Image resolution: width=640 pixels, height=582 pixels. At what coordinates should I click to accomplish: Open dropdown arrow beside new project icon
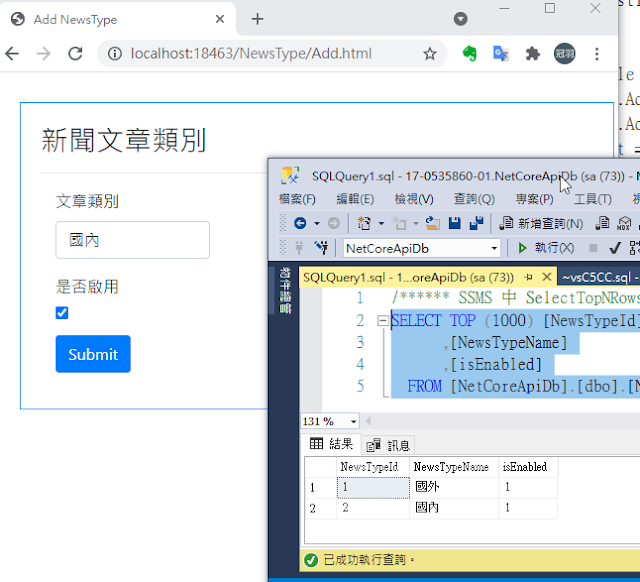tap(381, 223)
